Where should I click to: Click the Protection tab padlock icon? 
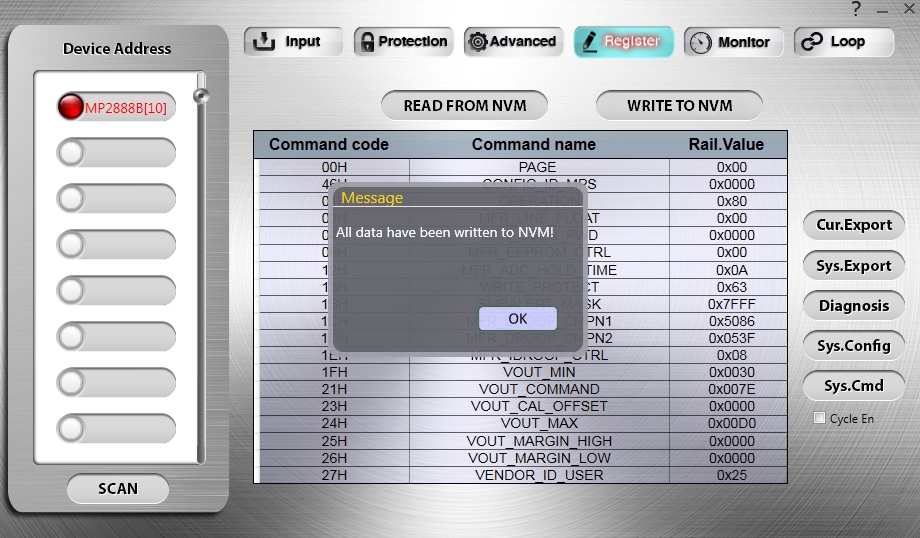(x=367, y=42)
